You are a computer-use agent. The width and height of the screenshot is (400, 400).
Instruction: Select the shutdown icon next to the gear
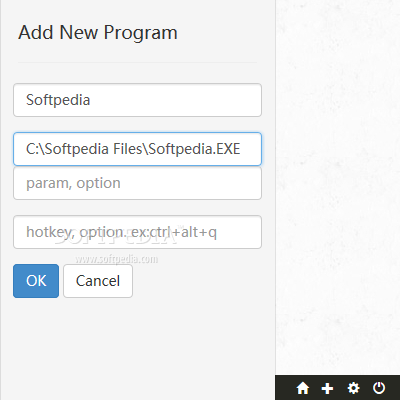click(379, 388)
